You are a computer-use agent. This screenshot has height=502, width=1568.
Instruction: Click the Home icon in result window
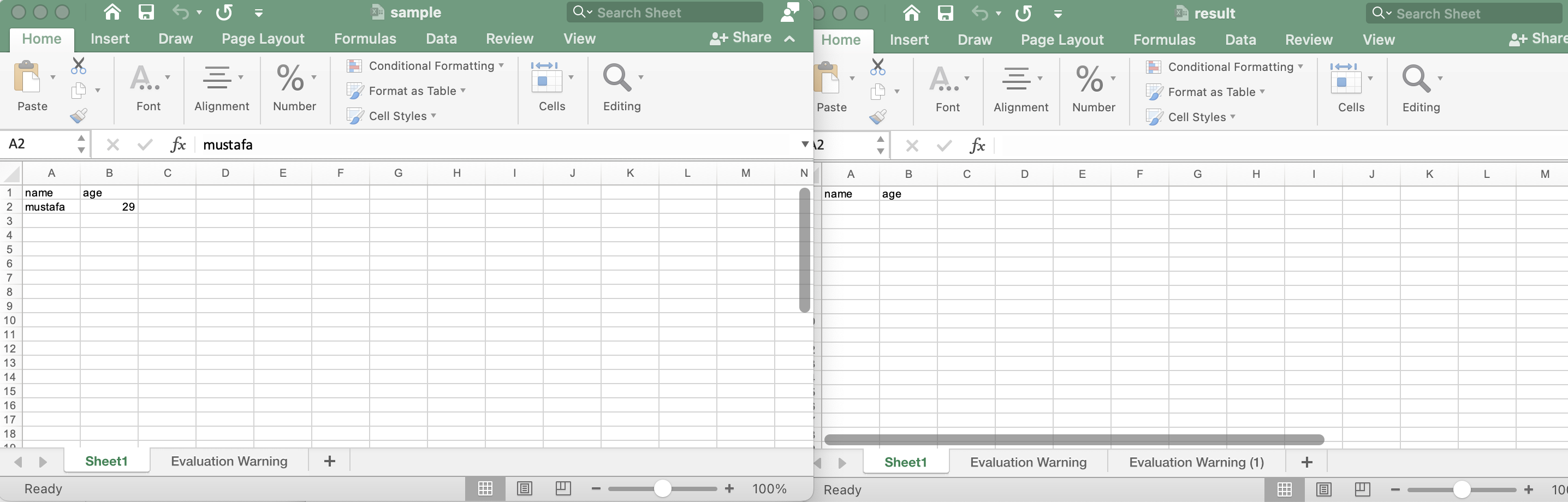911,13
